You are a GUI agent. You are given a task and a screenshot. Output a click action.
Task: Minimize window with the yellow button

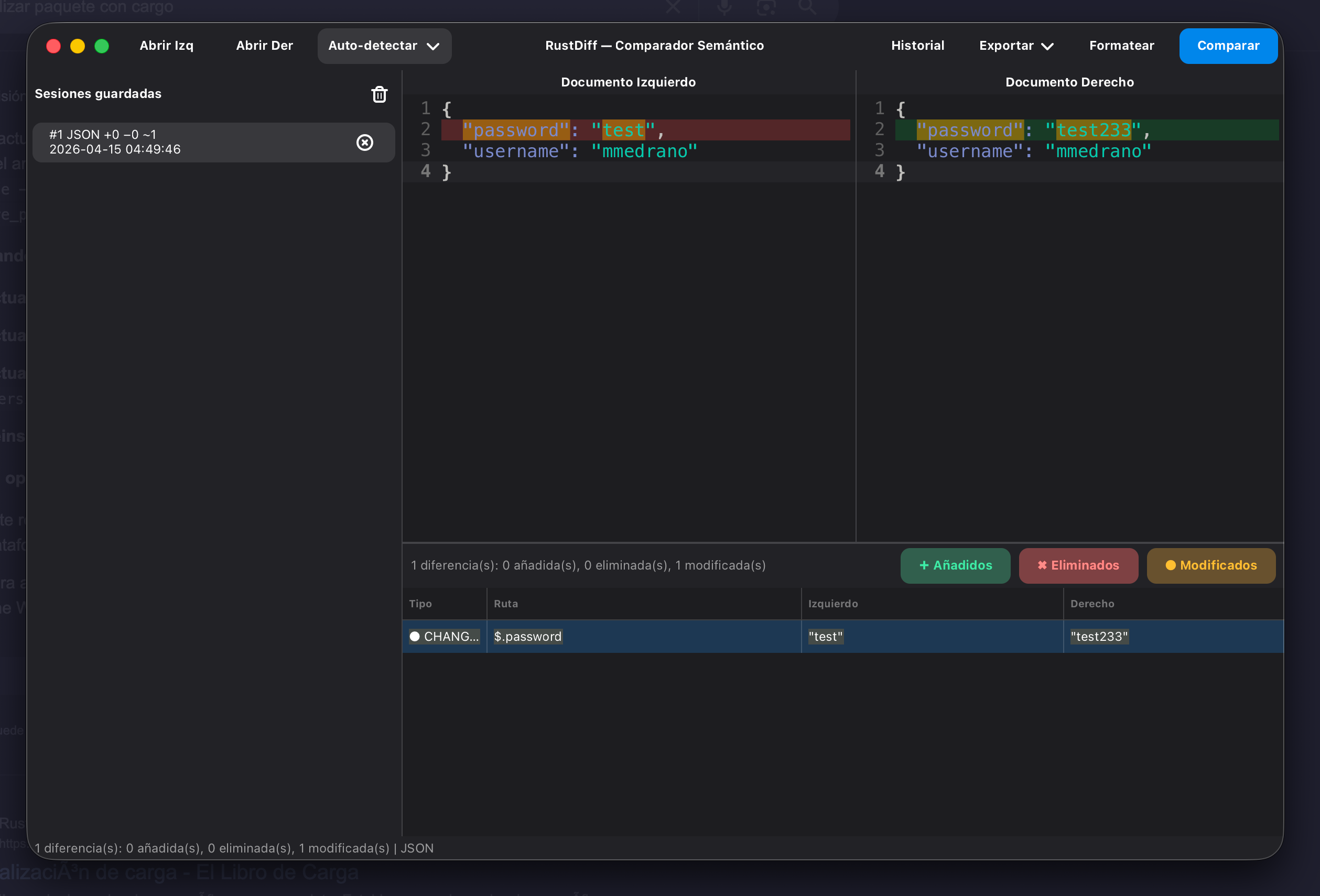[x=78, y=46]
